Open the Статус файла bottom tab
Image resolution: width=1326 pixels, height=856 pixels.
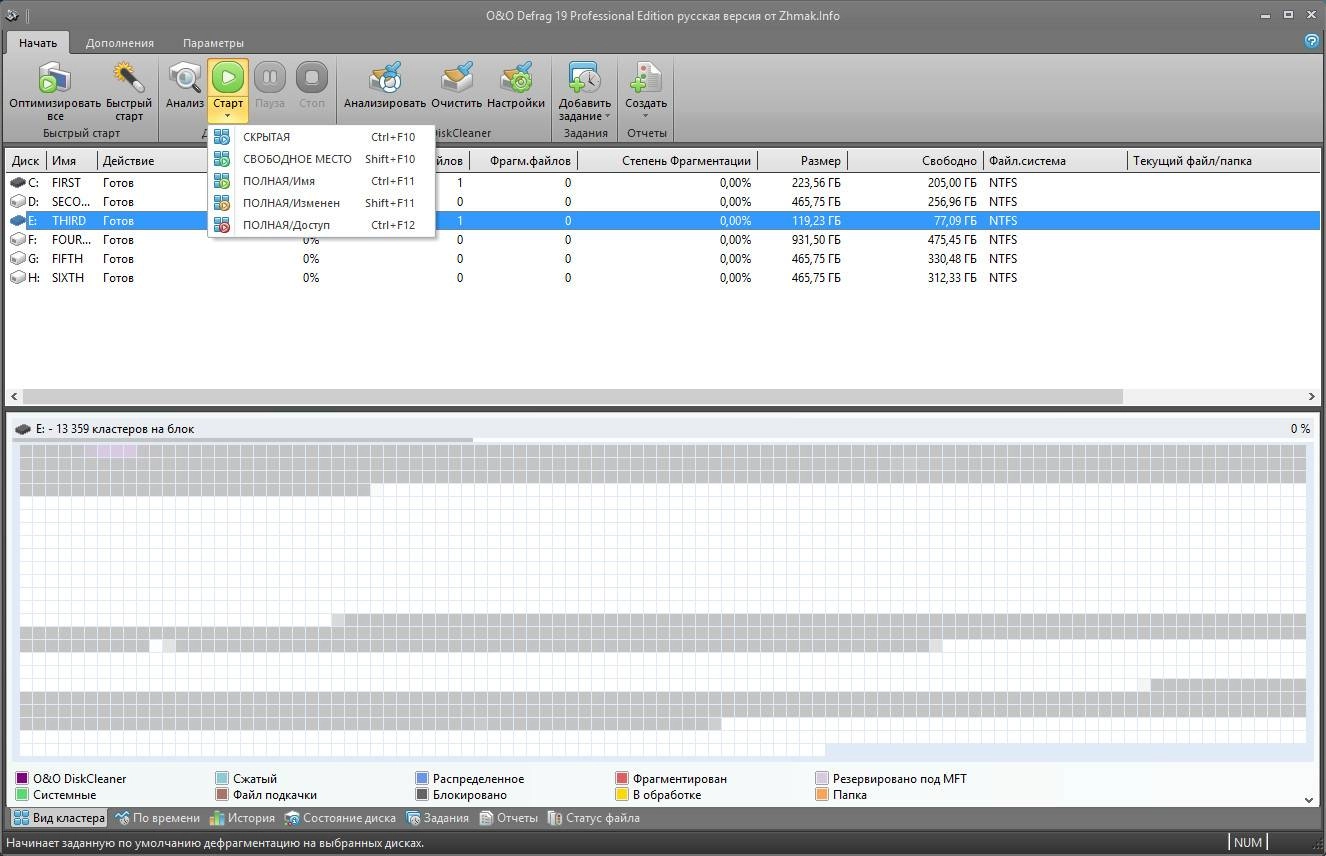[593, 818]
